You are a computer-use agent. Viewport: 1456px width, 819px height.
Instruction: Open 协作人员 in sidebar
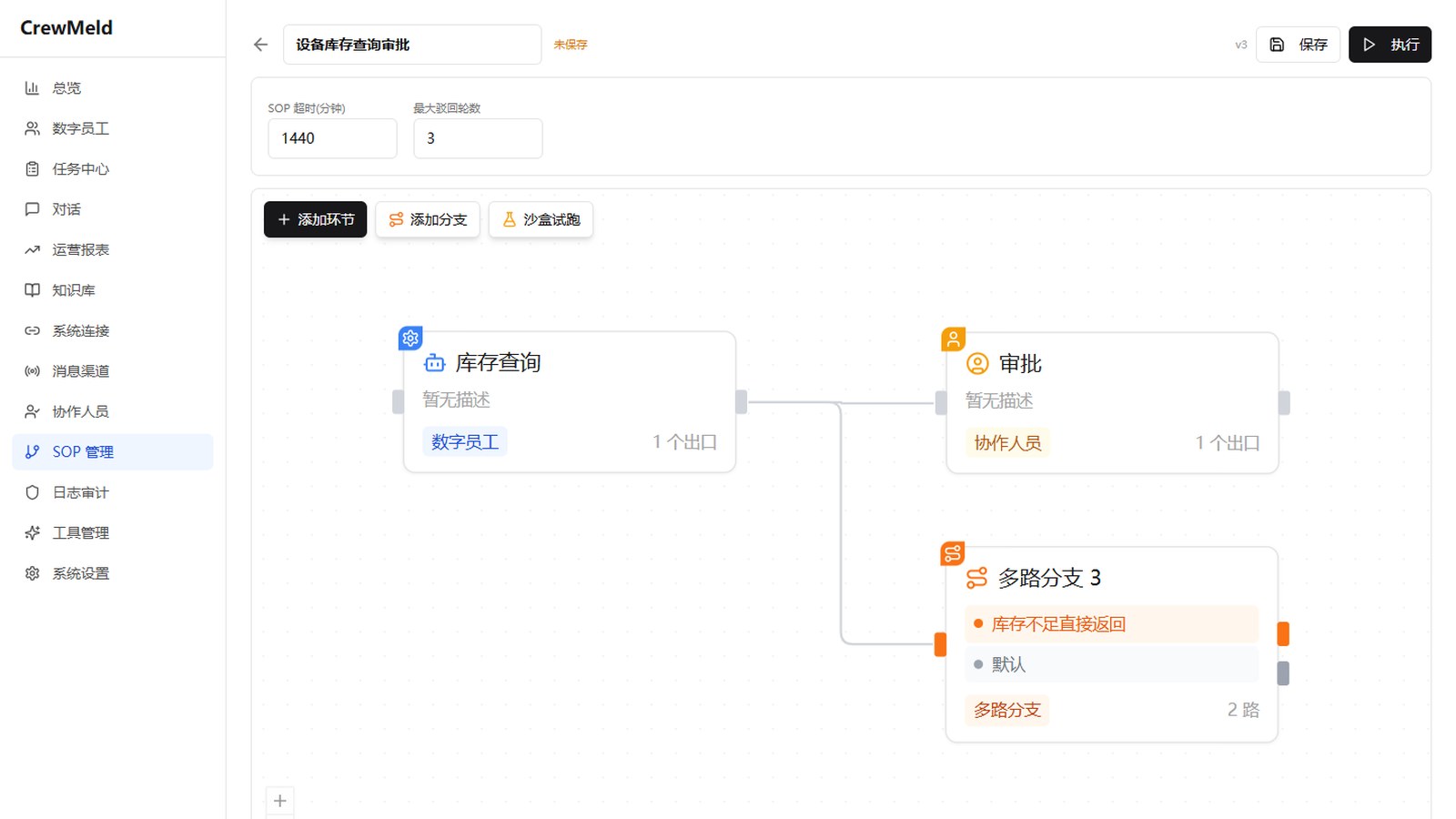(113, 411)
